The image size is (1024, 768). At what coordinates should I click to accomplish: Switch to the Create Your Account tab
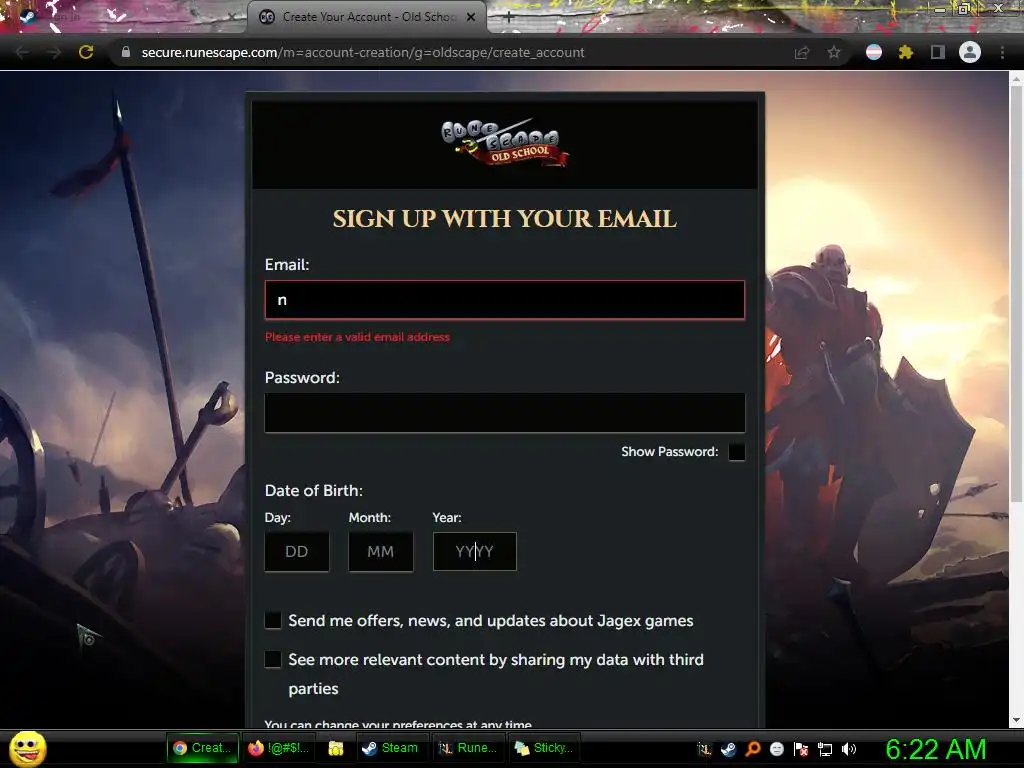pos(367,17)
